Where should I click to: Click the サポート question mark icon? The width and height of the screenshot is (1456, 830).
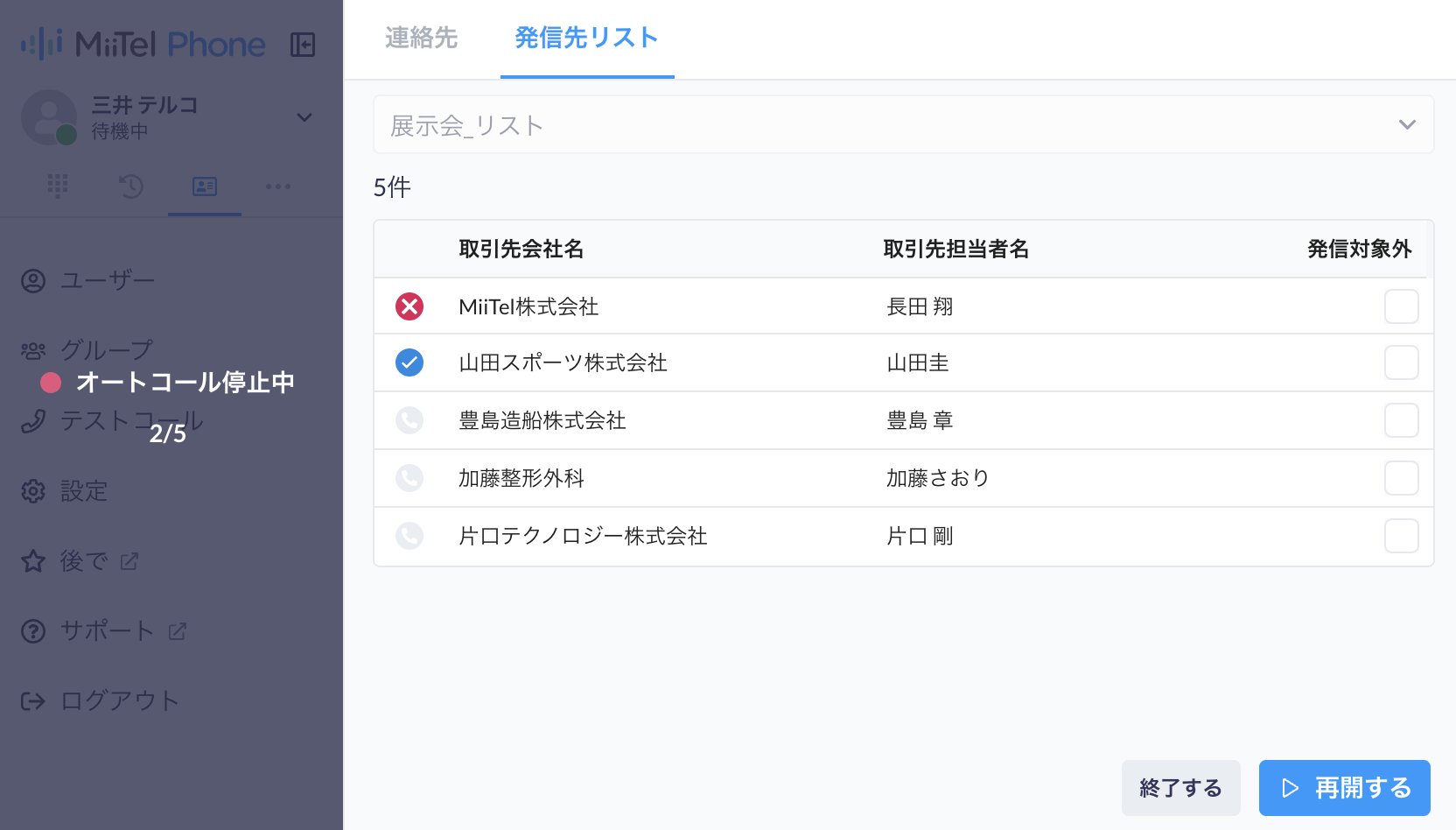33,631
